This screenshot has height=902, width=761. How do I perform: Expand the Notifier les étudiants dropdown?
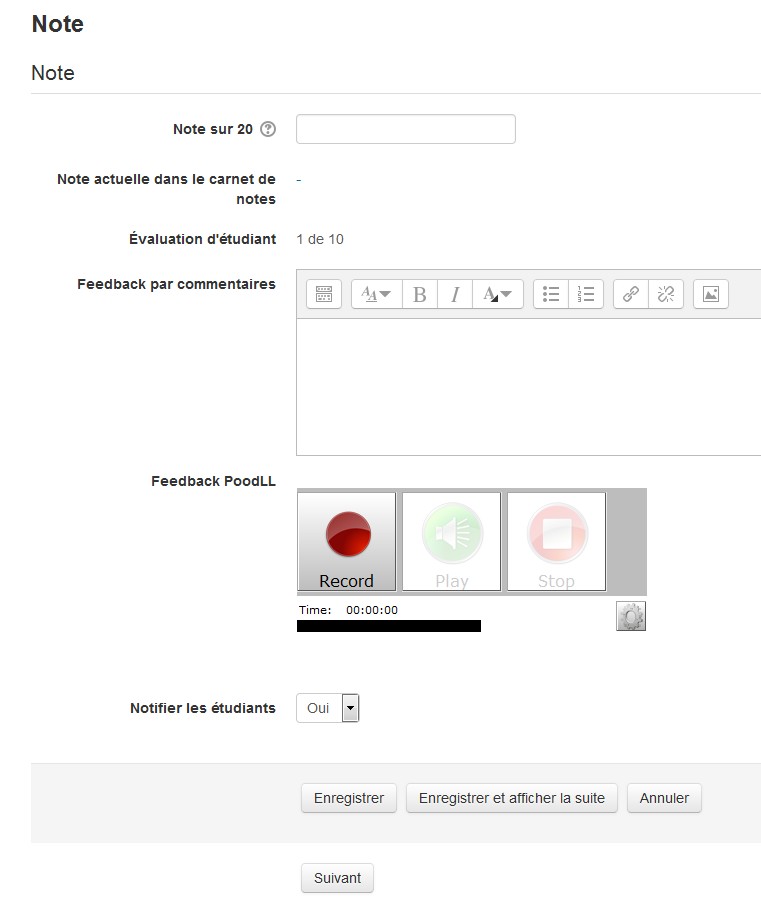(x=350, y=708)
